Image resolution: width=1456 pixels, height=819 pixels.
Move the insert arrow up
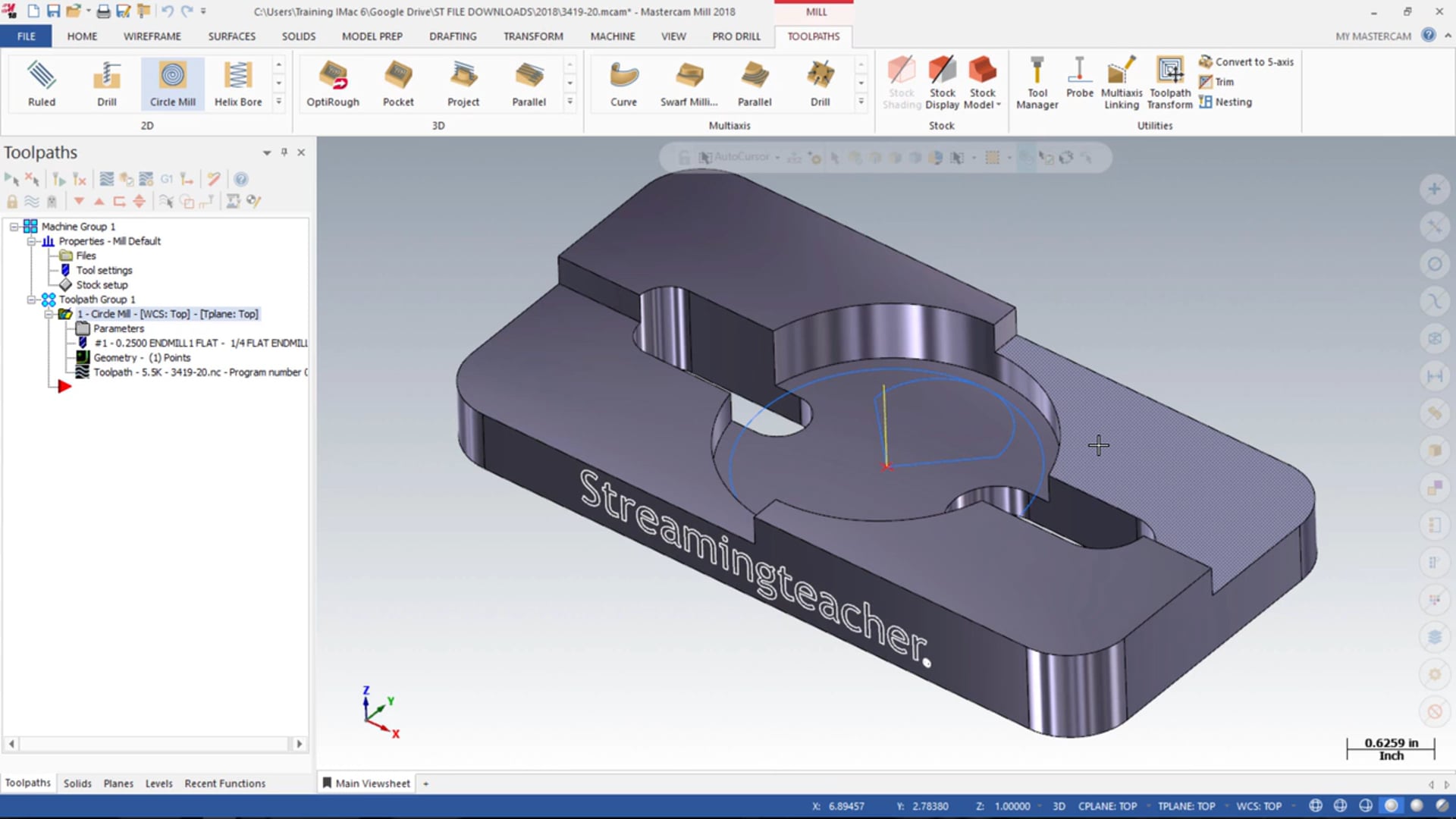tap(99, 201)
